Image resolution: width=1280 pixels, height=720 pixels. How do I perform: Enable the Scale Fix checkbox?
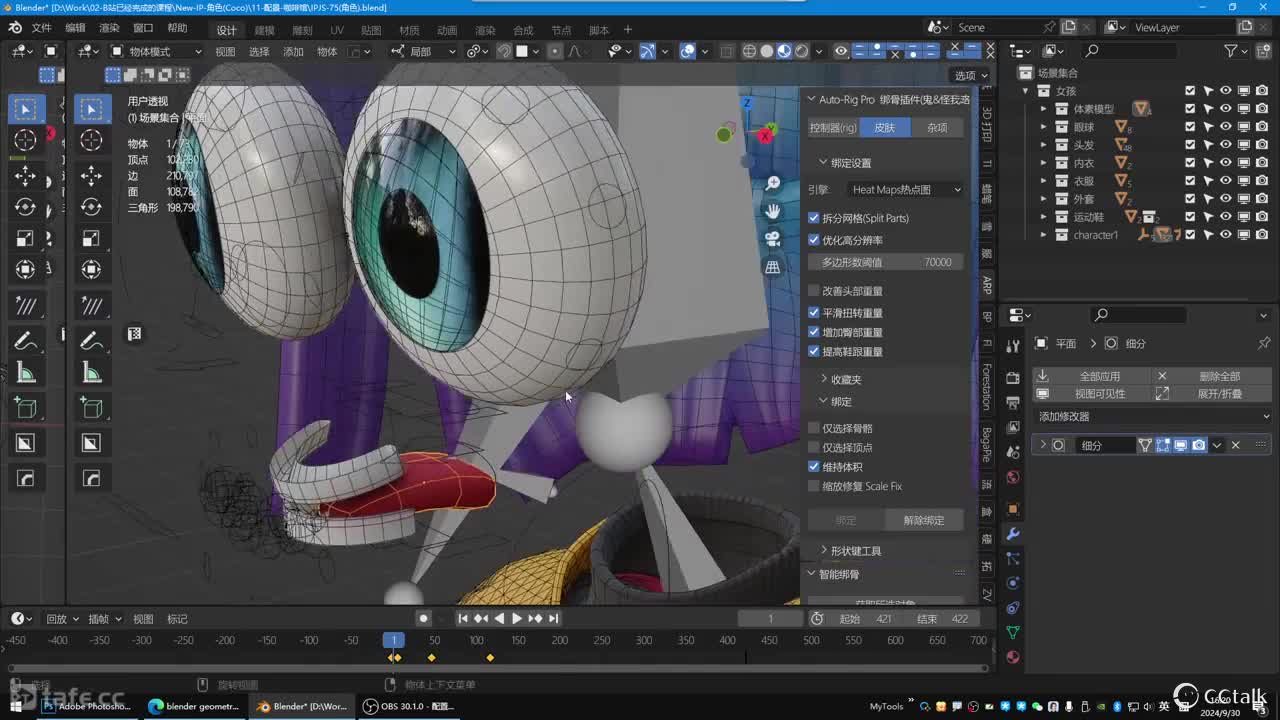tap(814, 486)
